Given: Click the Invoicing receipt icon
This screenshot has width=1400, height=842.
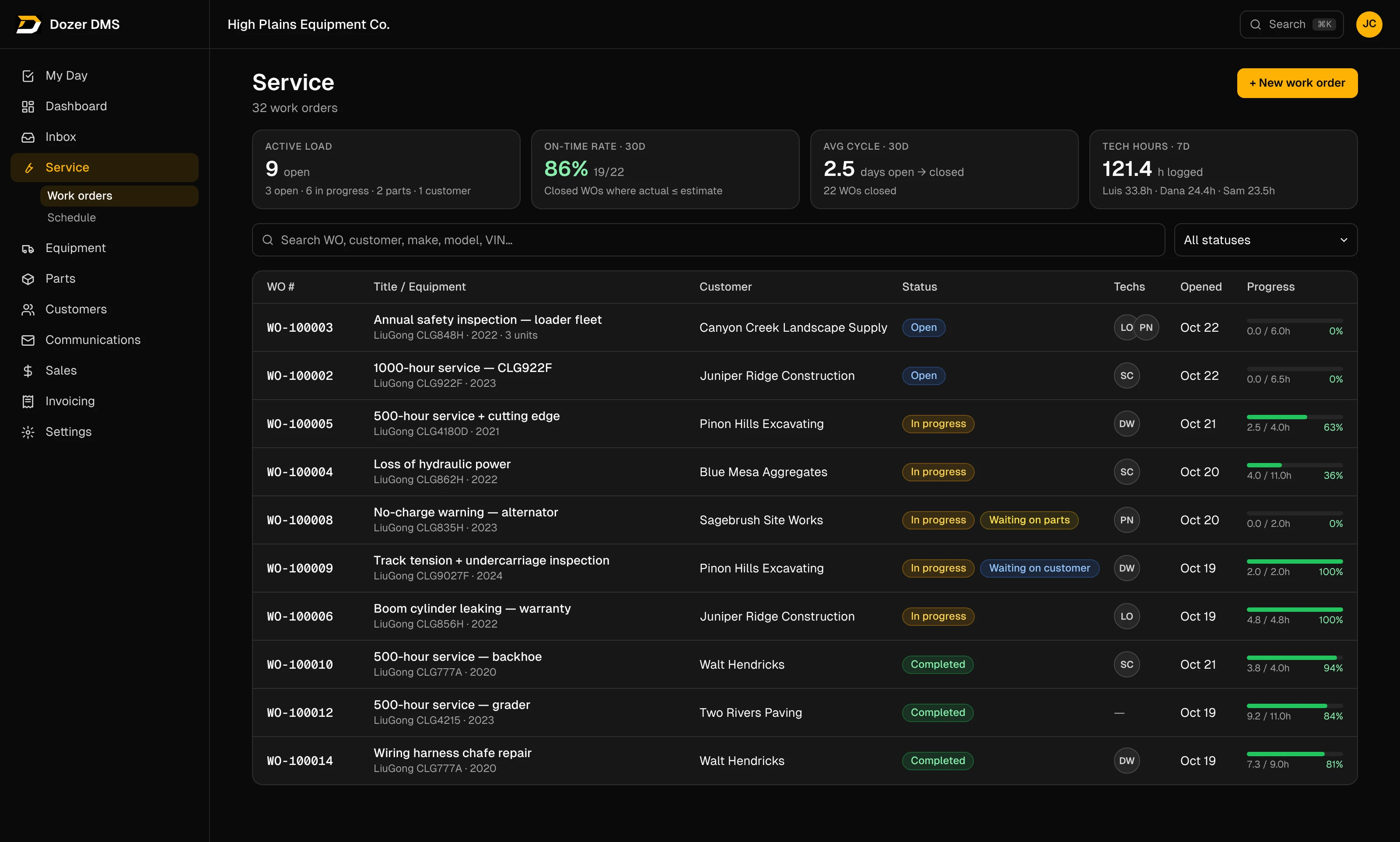Looking at the screenshot, I should click(28, 402).
